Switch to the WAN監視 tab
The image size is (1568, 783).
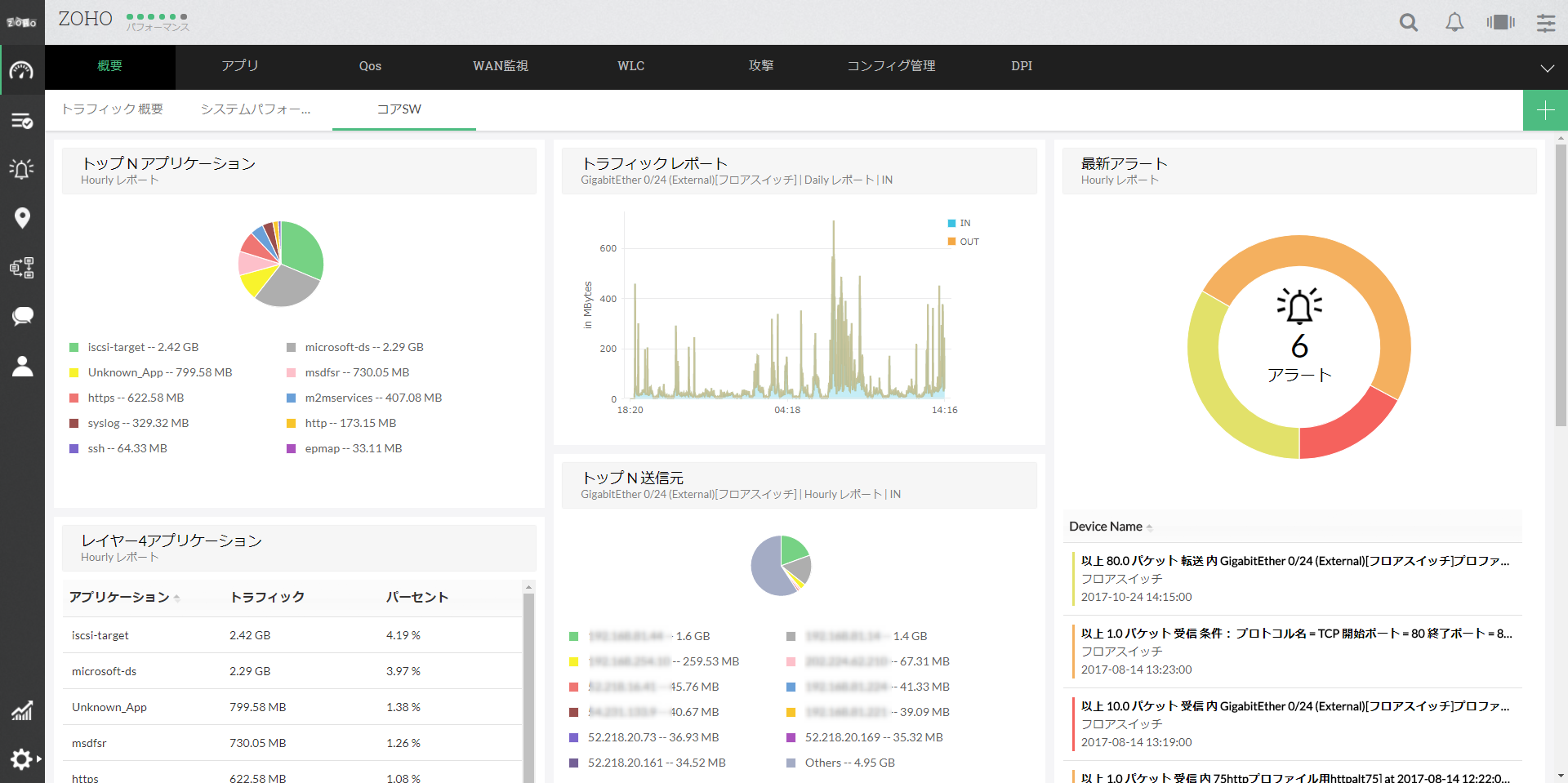500,66
